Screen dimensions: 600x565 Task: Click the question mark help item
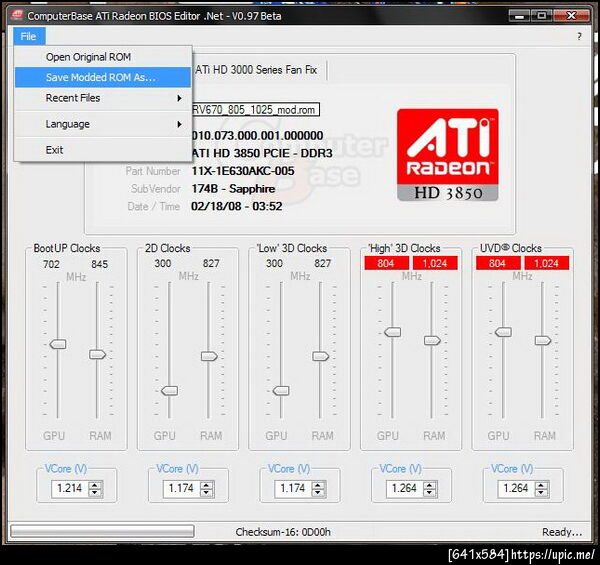(579, 37)
